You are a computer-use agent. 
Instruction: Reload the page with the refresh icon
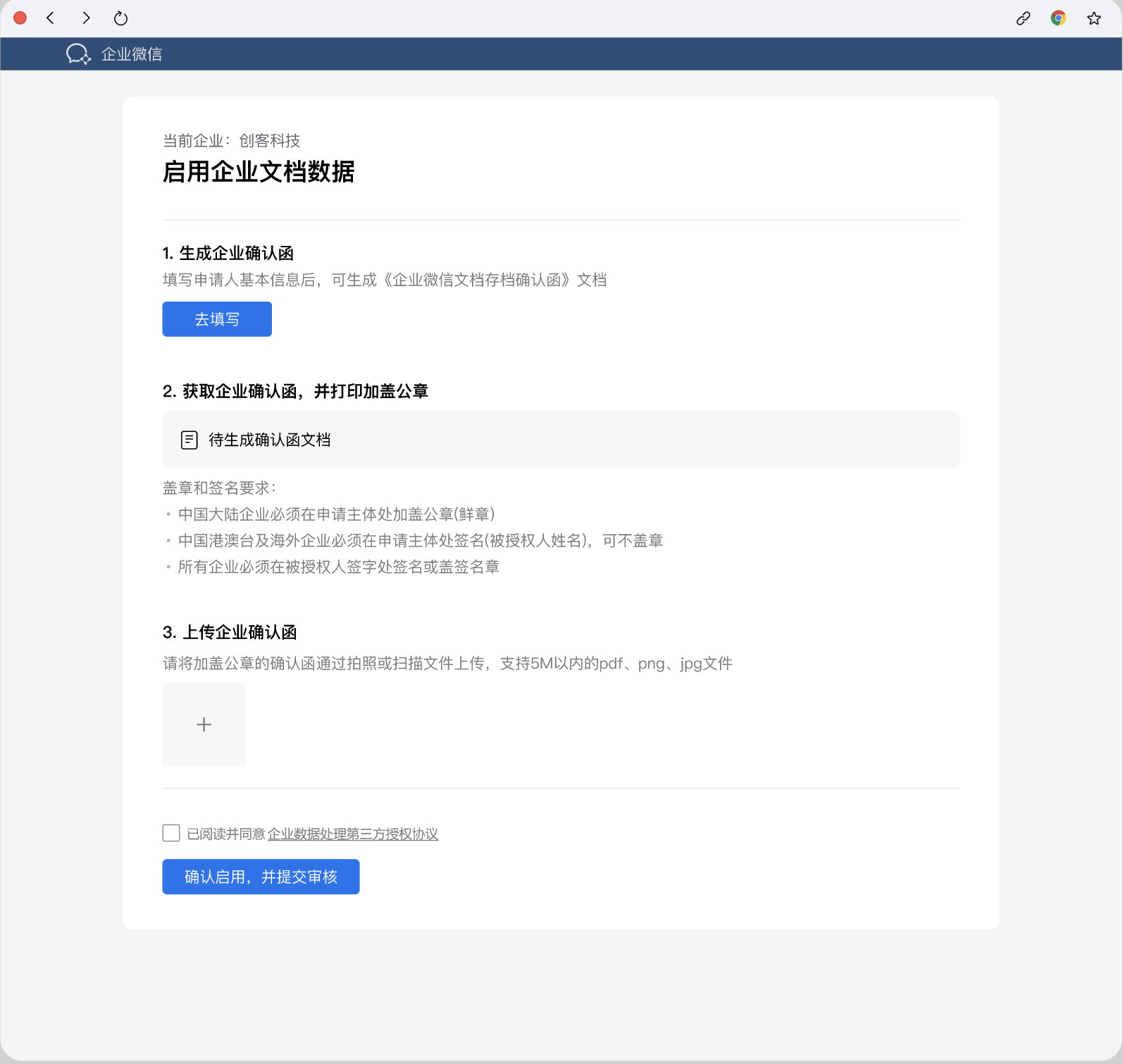tap(121, 18)
